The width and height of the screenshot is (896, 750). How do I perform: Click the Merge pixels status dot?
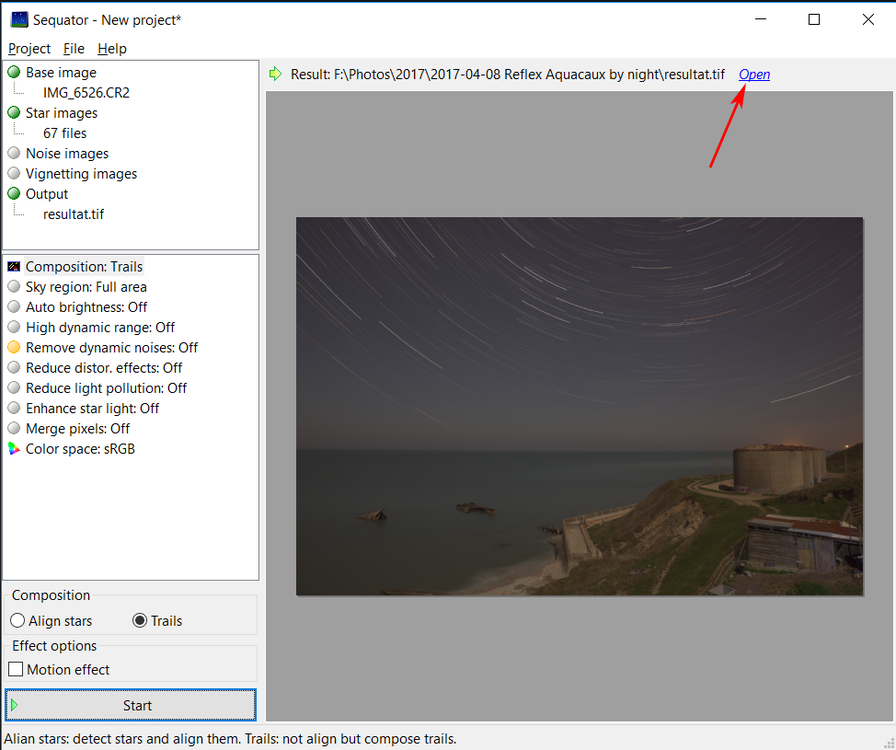coord(14,428)
